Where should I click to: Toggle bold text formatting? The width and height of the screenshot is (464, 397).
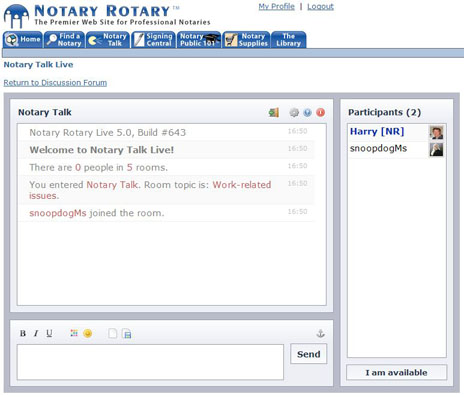23,333
